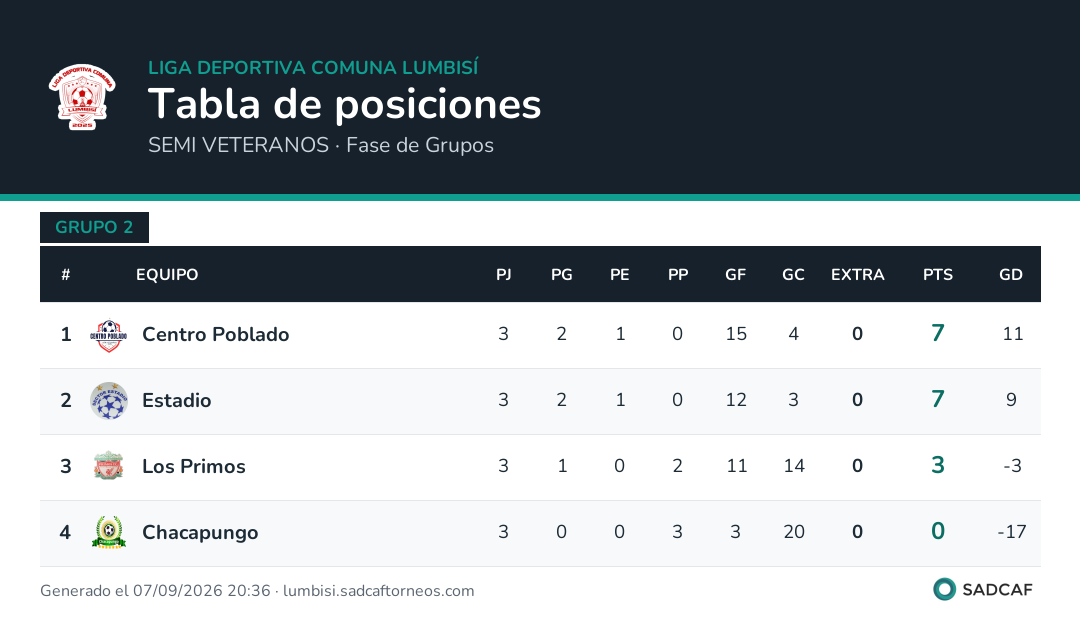Click the SADCAF brand text
This screenshot has height=642, width=1080.
click(997, 590)
